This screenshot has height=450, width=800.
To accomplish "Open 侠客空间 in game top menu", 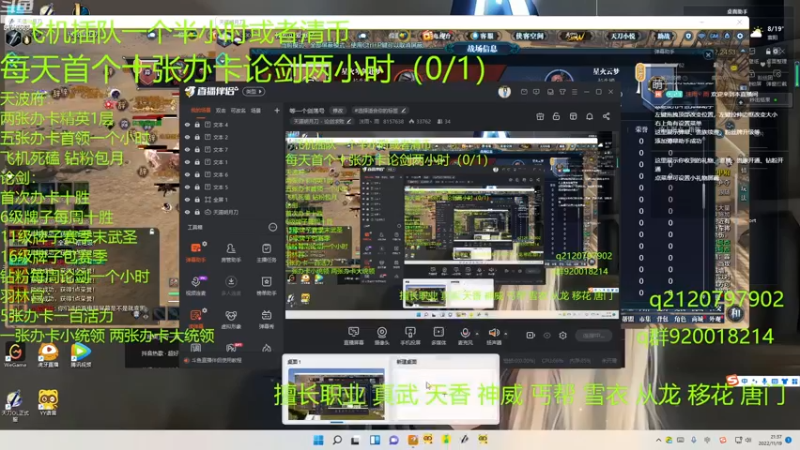I will point(530,36).
